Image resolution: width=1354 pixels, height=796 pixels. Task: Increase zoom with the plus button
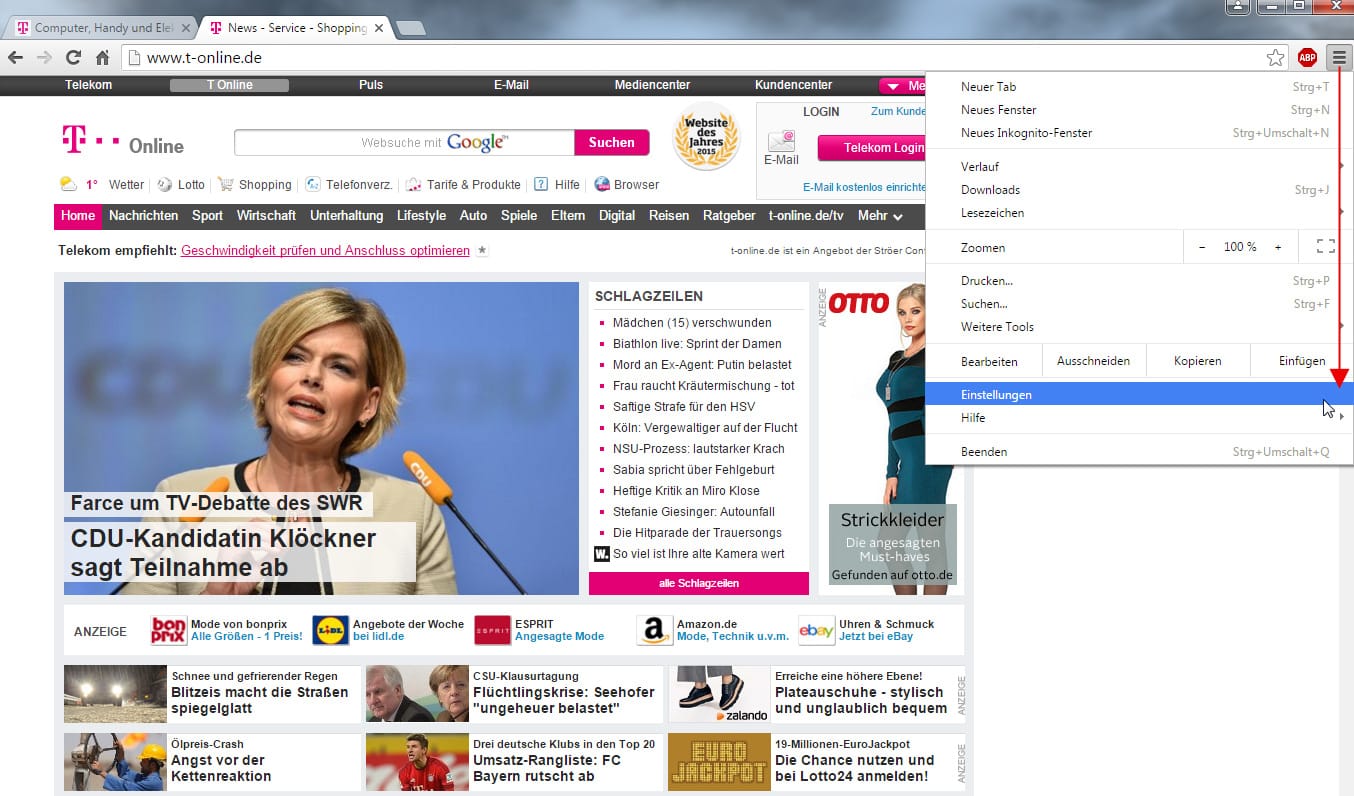coord(1278,247)
